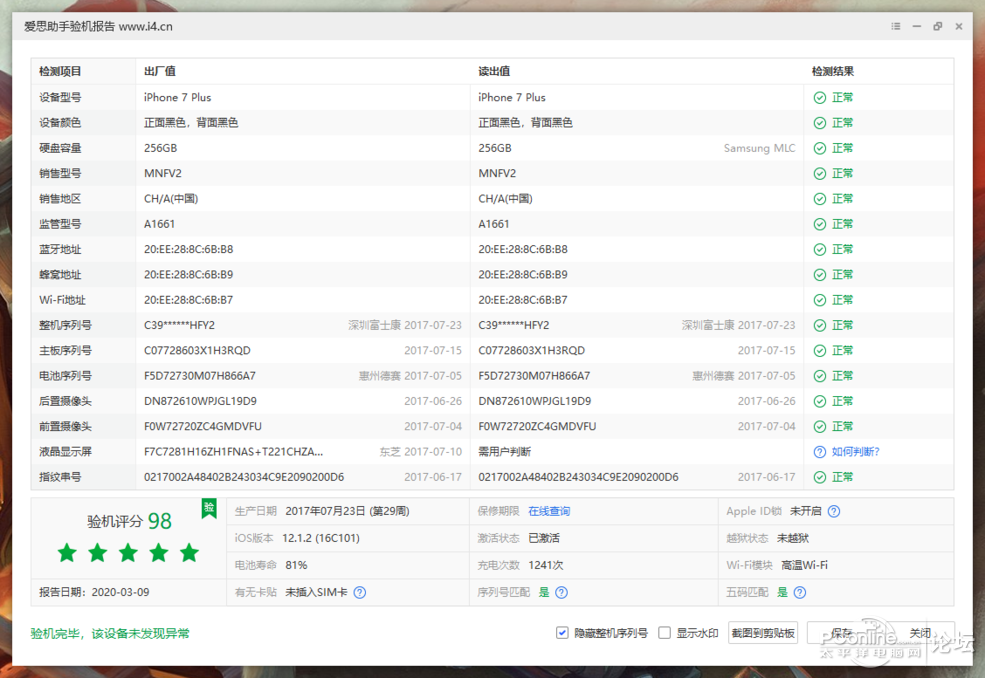
Task: Click the 高温Wi-Fi module value
Action: pyautogui.click(x=804, y=566)
